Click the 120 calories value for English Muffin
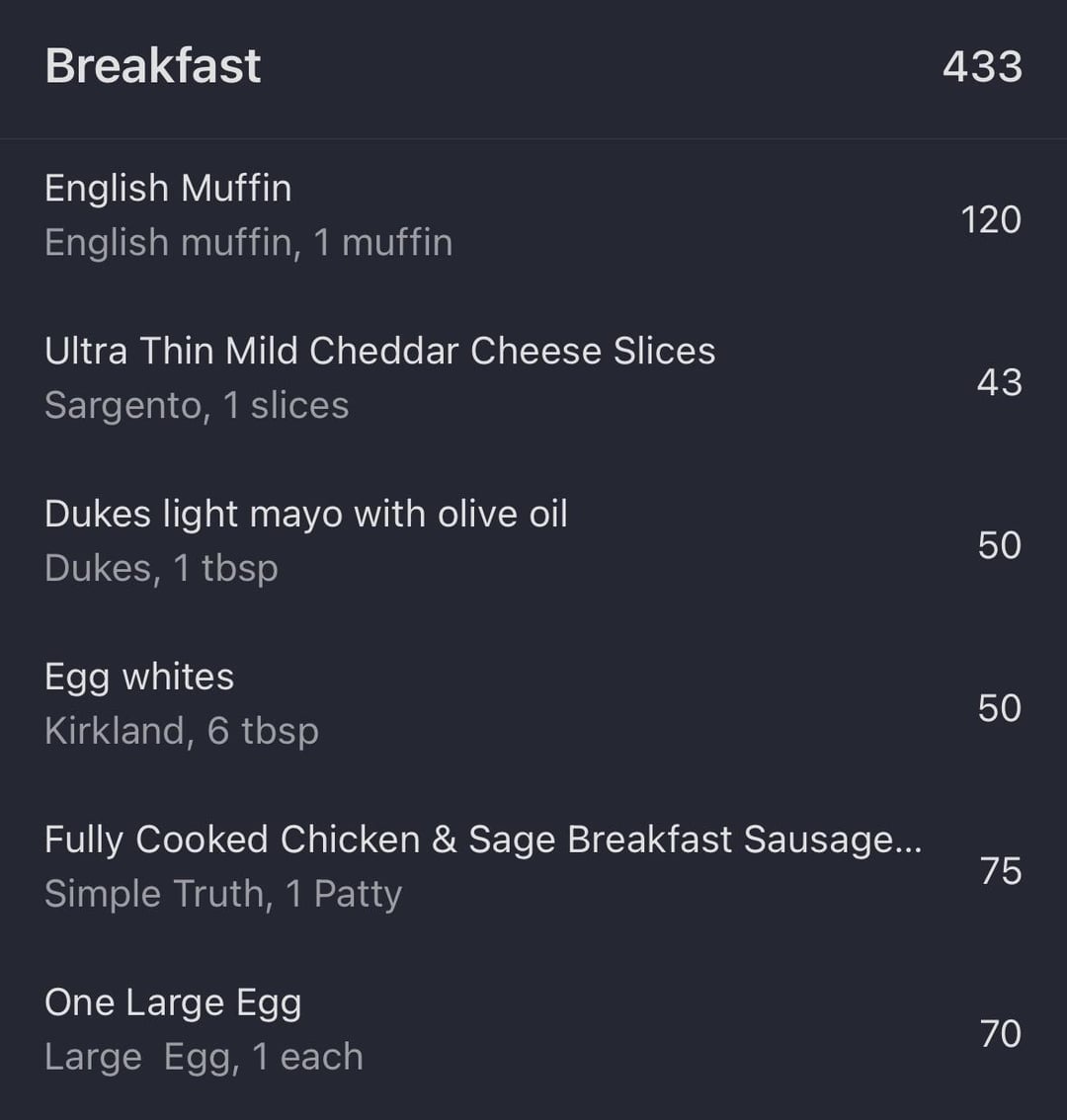This screenshot has width=1067, height=1120. (990, 219)
